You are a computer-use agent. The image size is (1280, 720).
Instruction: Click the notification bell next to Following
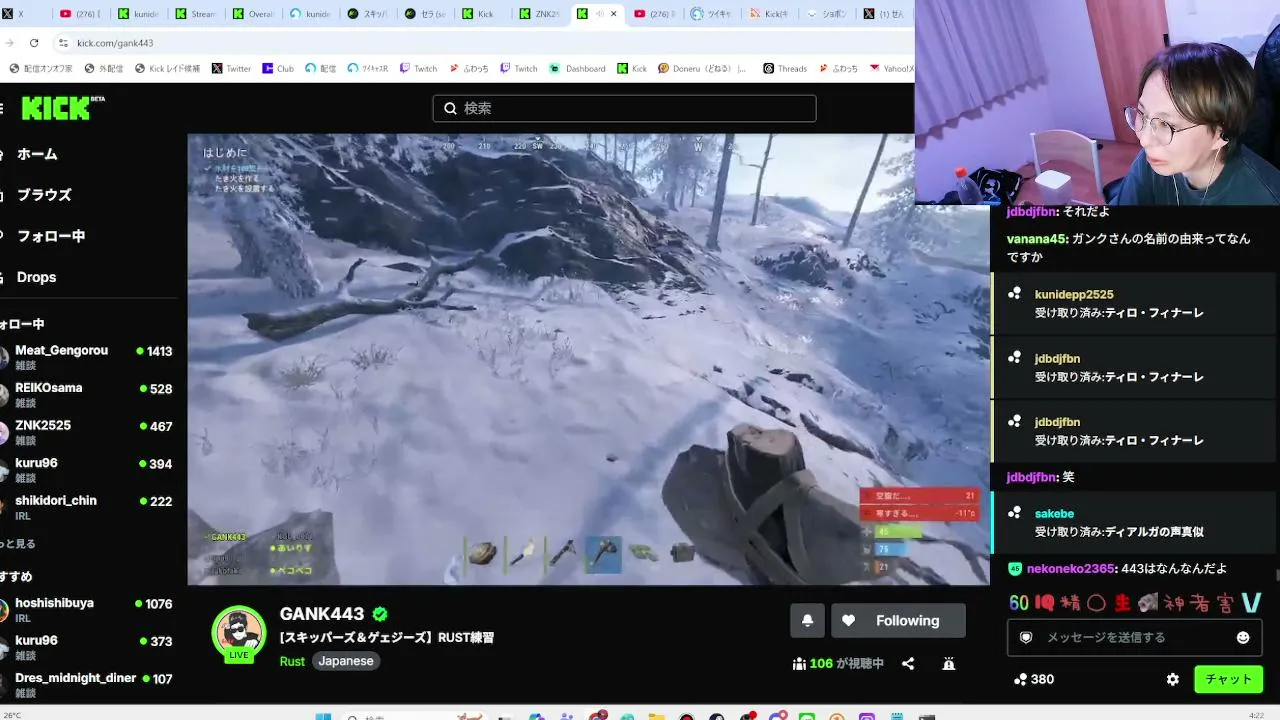(807, 620)
